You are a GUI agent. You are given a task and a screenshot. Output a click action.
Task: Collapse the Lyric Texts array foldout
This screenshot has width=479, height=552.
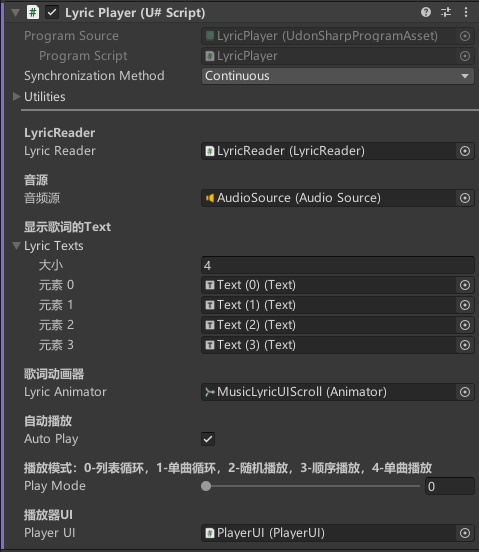coord(16,246)
